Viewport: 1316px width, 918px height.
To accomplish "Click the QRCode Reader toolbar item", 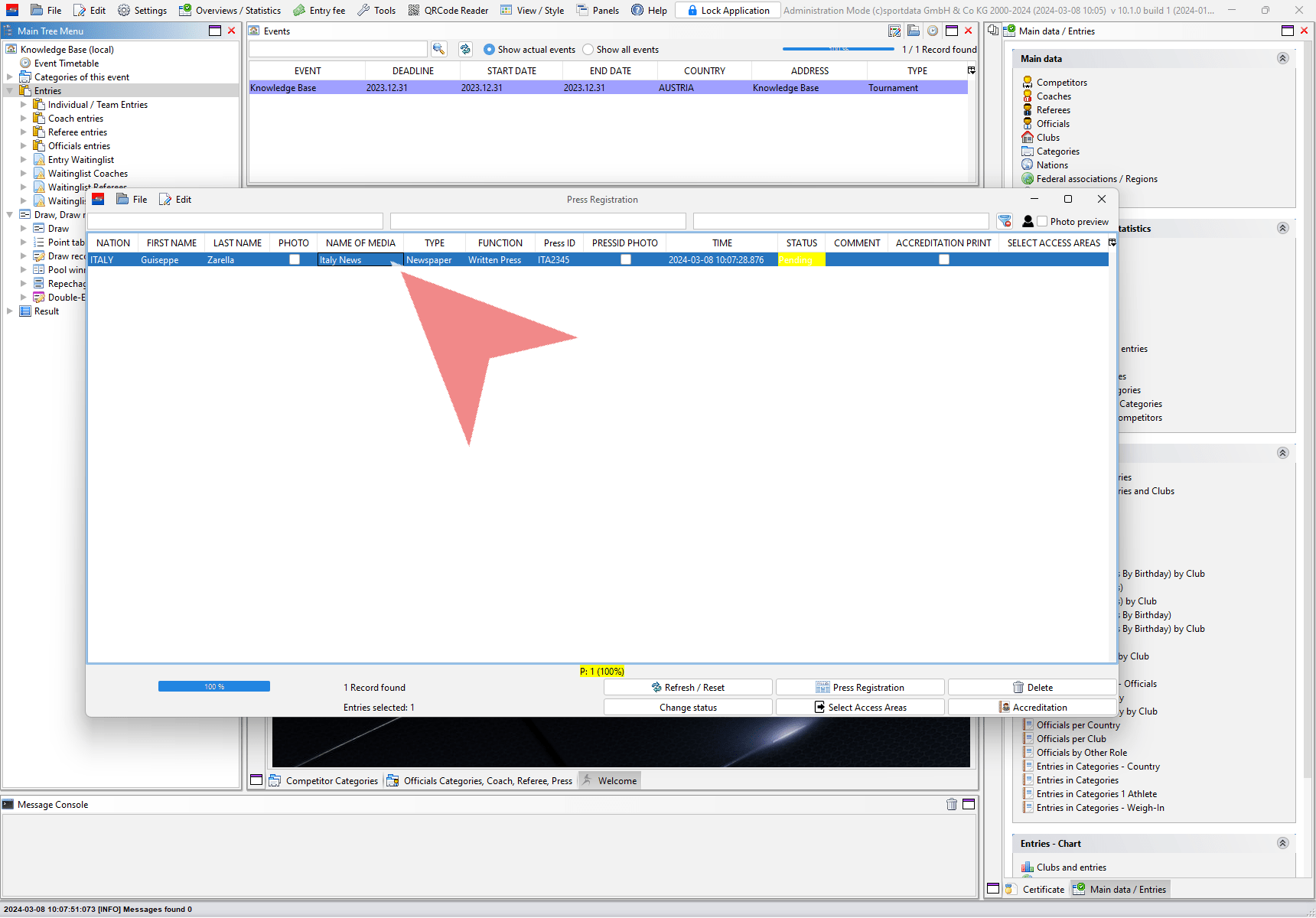I will click(x=448, y=10).
